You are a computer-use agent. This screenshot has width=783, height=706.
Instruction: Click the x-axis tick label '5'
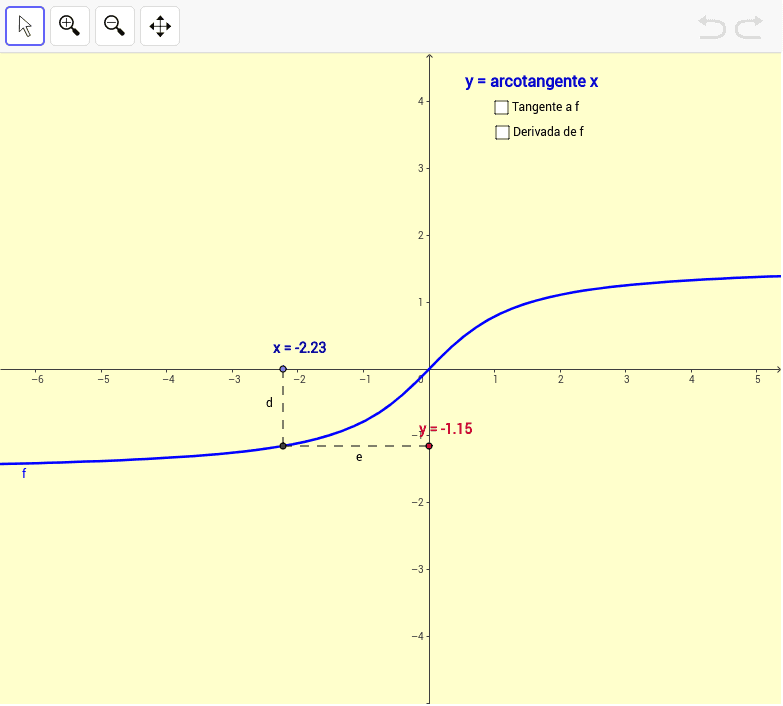(x=758, y=379)
